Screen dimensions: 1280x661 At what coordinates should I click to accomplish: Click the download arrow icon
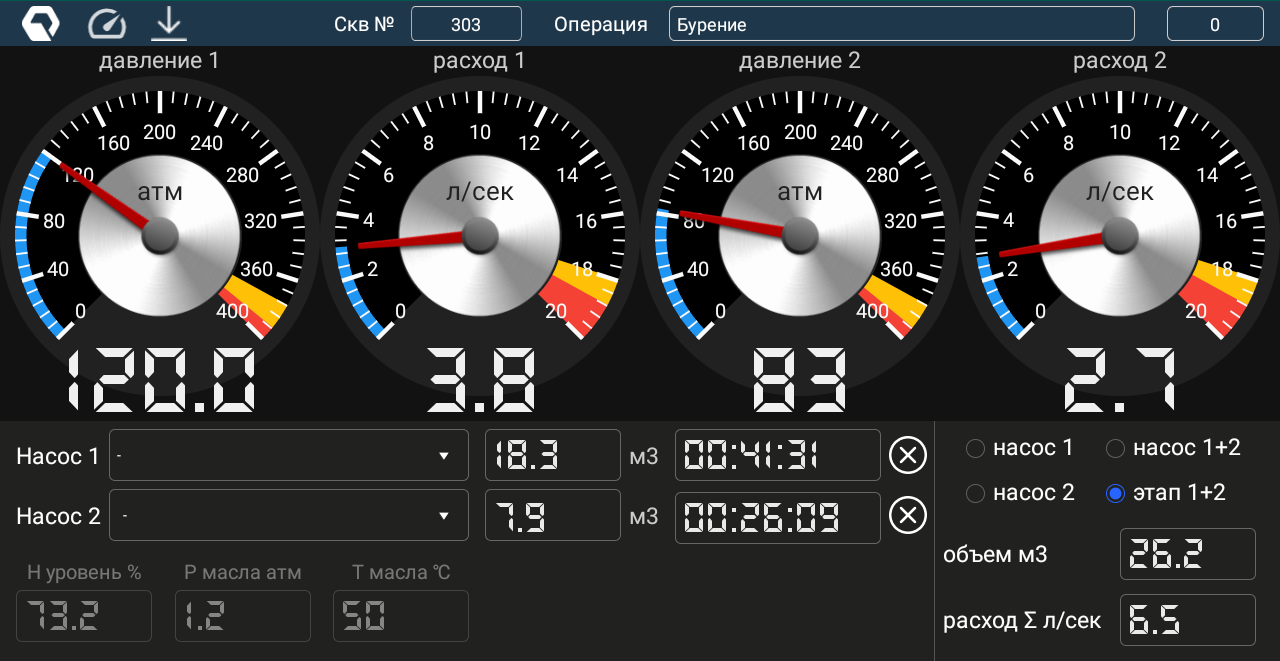(x=169, y=23)
